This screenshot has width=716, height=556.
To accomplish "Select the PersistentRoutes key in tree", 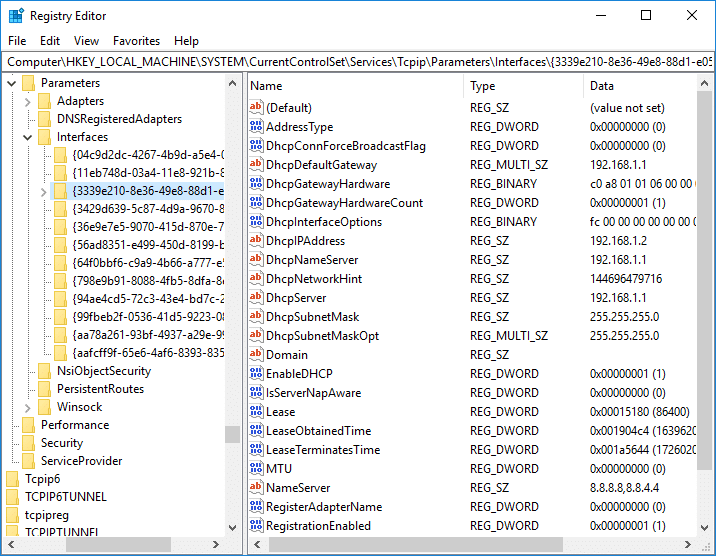I will coord(100,389).
